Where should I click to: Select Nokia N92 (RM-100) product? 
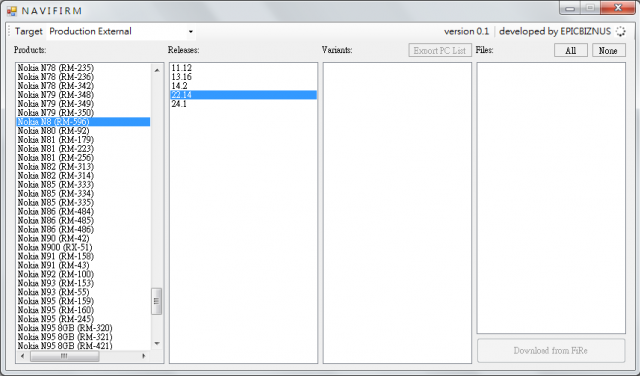click(83, 274)
